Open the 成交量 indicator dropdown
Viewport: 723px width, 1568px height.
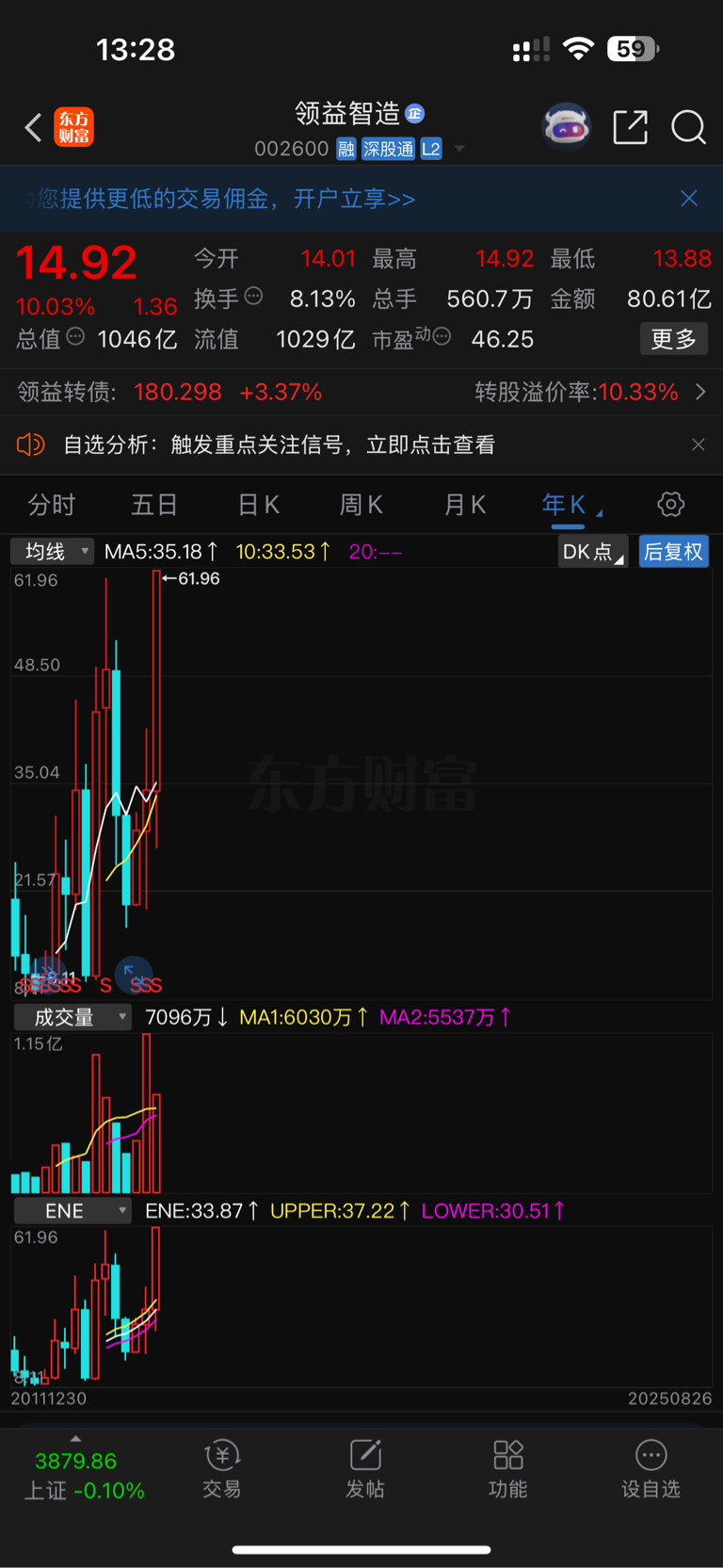pyautogui.click(x=72, y=1017)
